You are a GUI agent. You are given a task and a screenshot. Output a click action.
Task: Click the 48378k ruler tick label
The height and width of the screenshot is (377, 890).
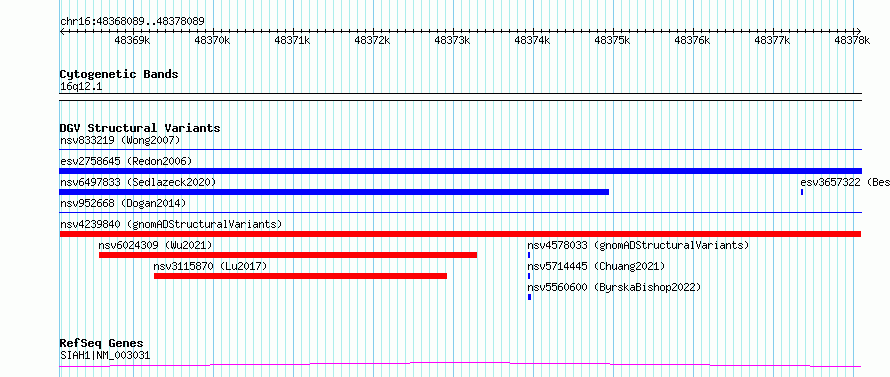pos(852,40)
